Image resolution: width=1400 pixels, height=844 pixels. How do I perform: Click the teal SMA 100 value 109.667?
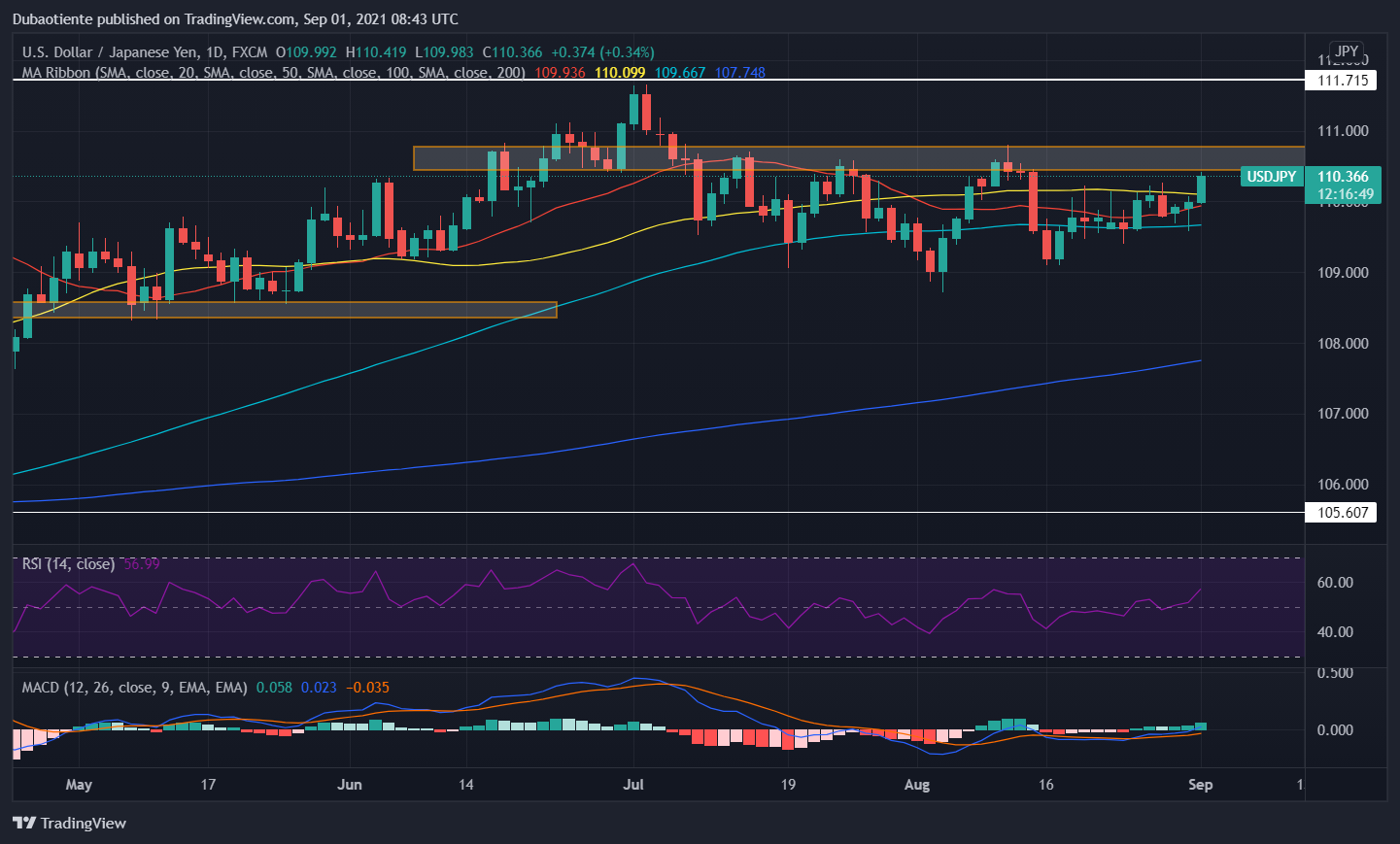680,73
